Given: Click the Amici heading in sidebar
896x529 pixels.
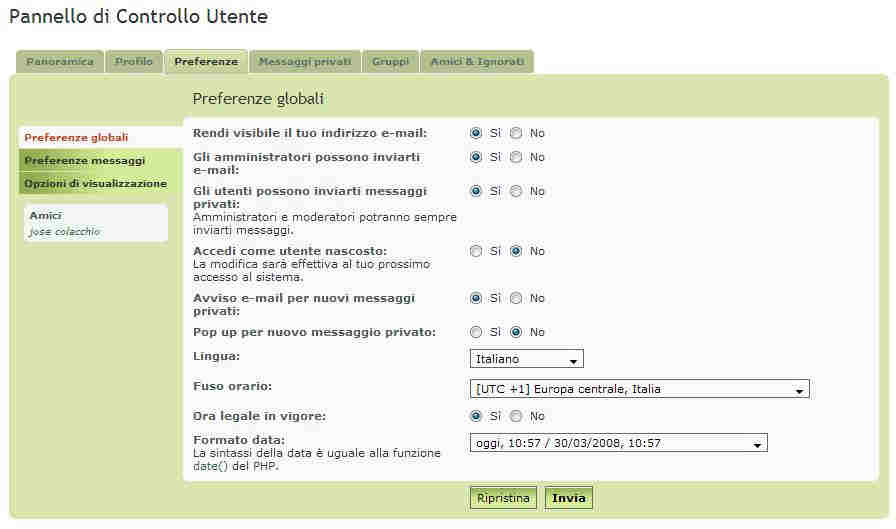Looking at the screenshot, I should point(46,215).
